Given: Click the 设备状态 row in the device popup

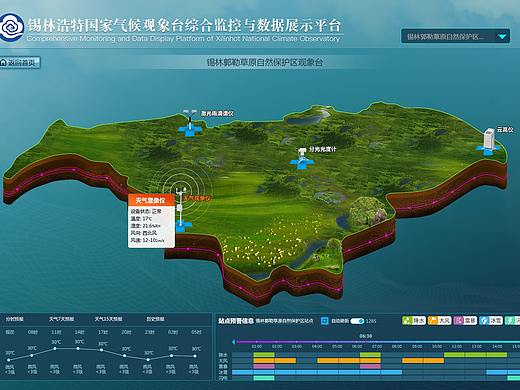Looking at the screenshot, I should pyautogui.click(x=146, y=211).
